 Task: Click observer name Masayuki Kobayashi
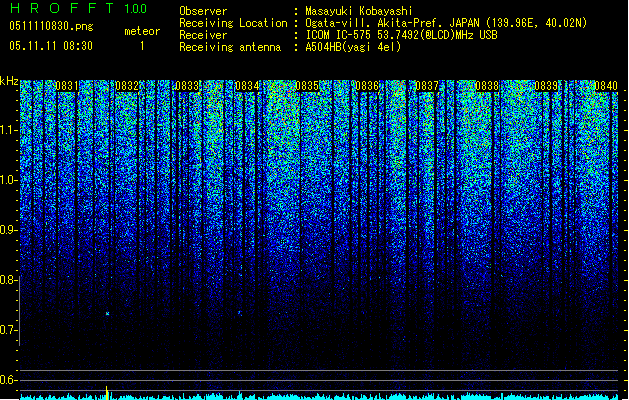click(359, 11)
